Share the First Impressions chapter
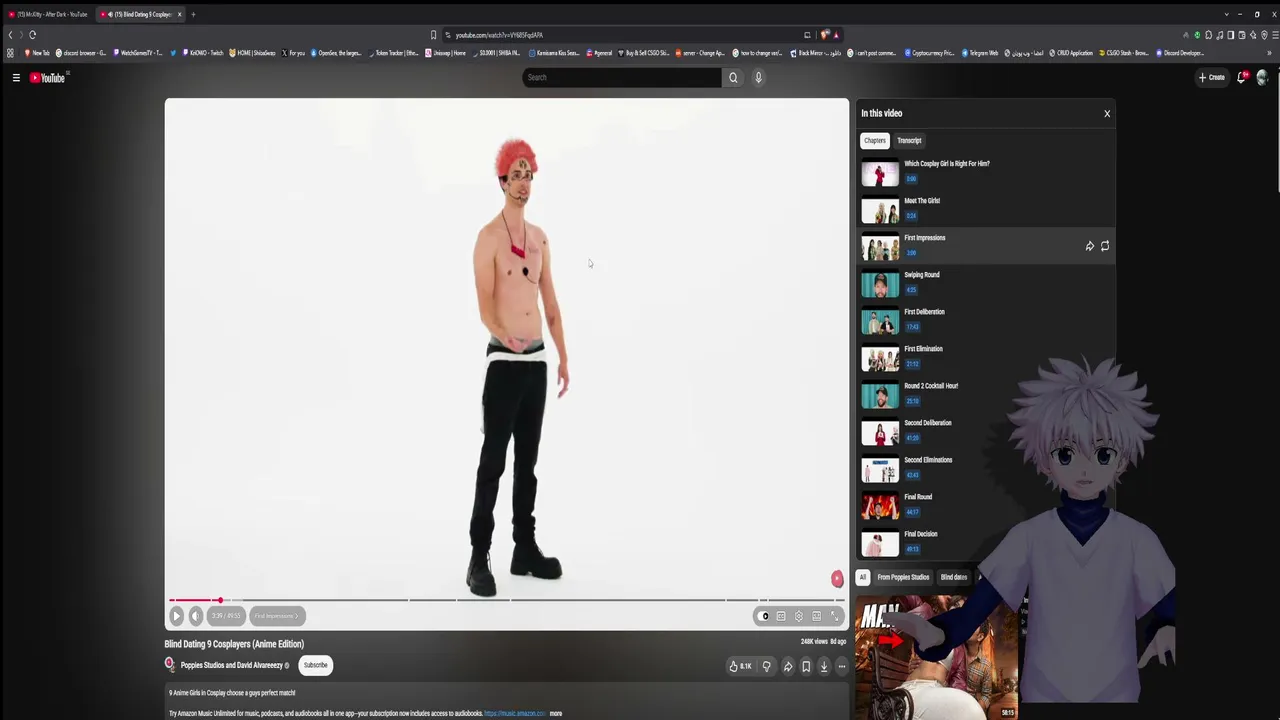This screenshot has width=1280, height=720. 1090,246
